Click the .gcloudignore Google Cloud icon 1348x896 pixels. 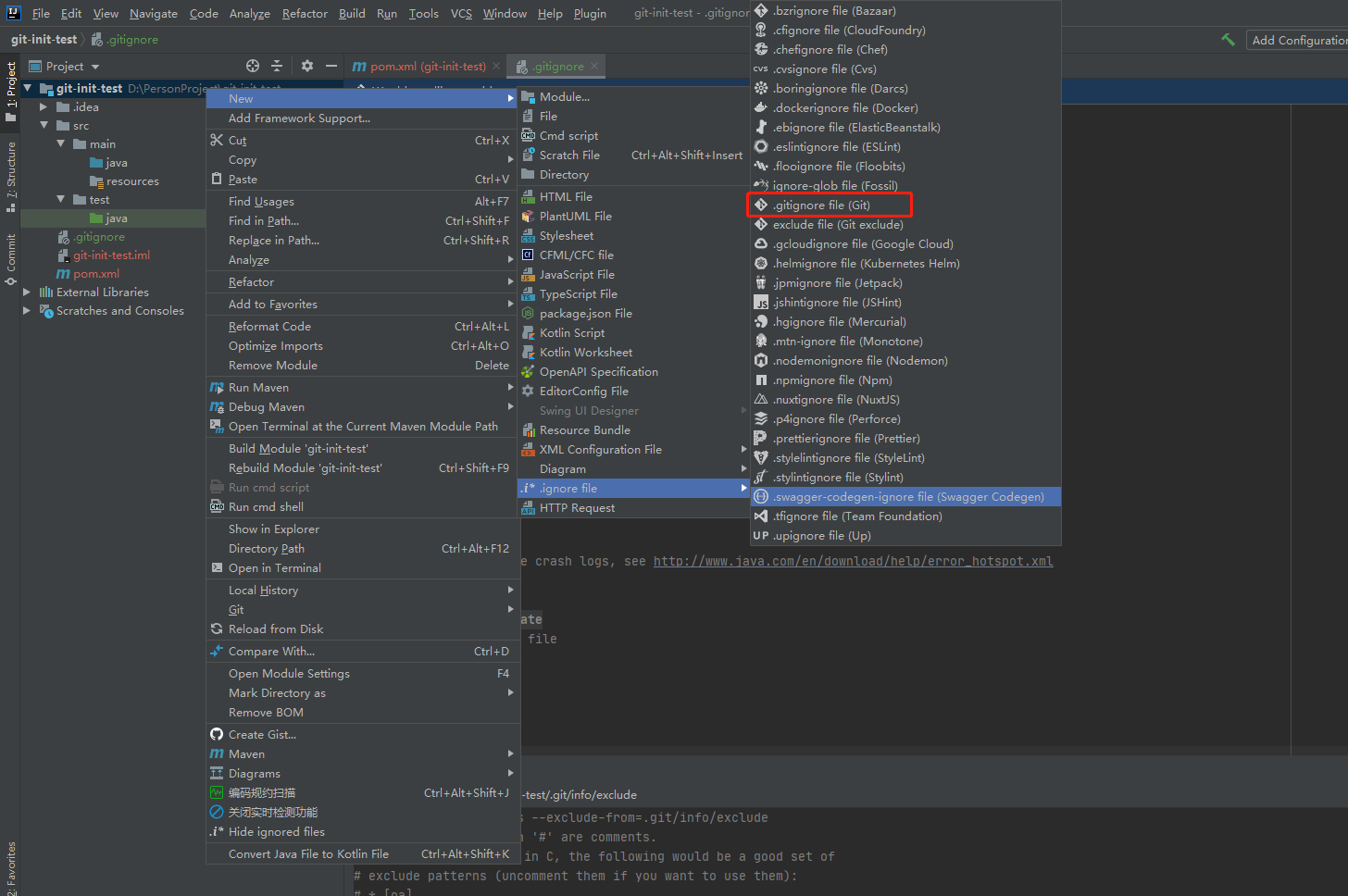click(761, 243)
